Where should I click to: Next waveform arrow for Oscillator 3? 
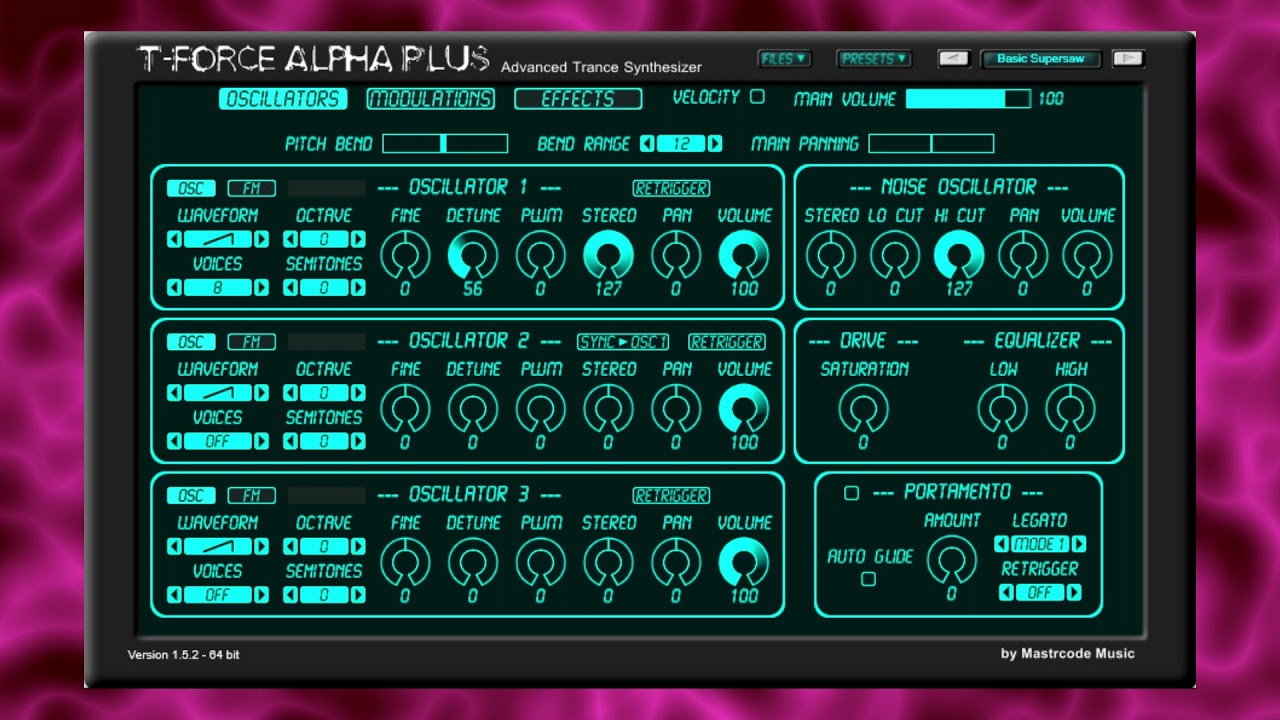click(261, 547)
